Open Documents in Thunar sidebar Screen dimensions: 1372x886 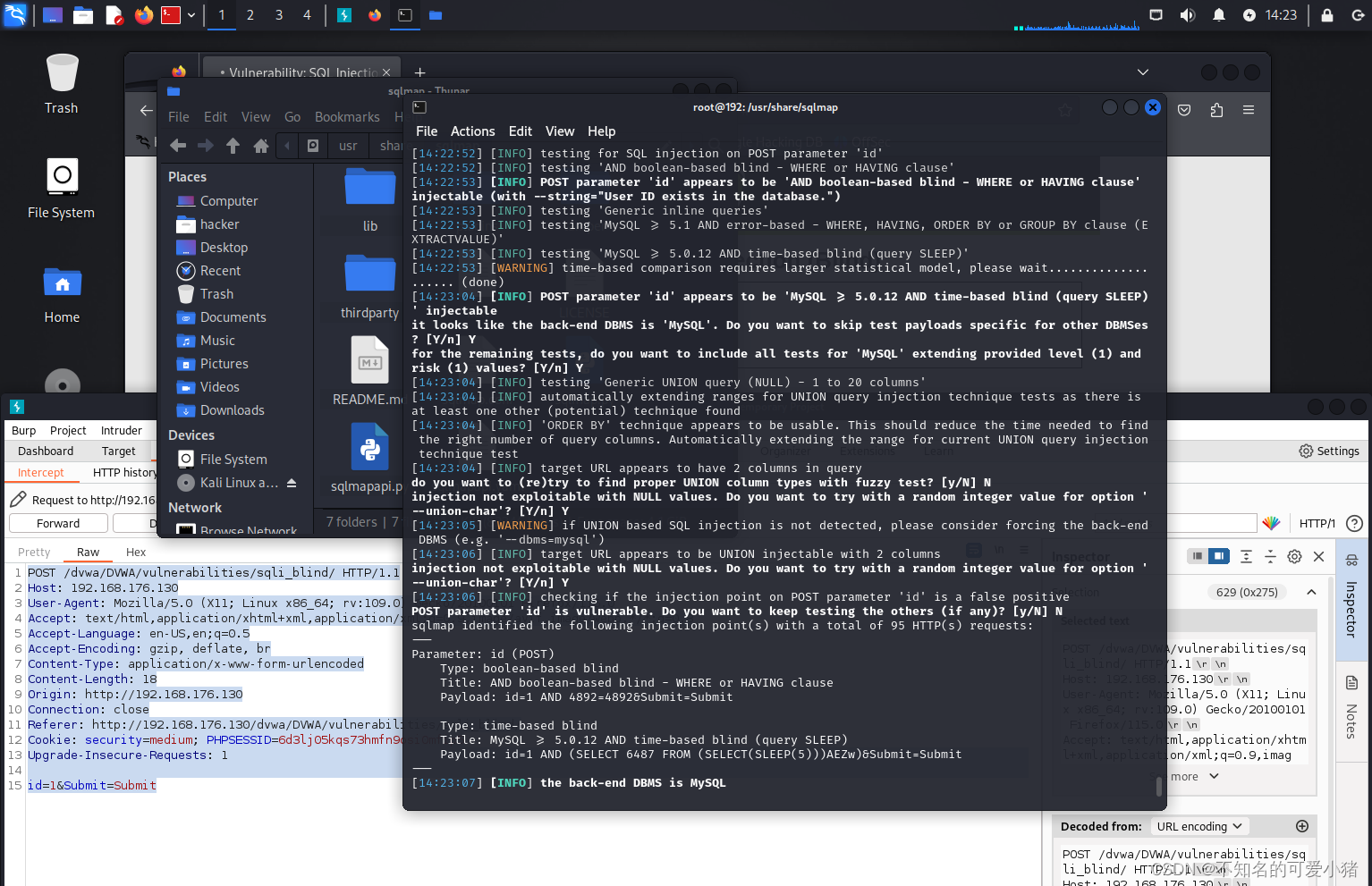point(233,317)
